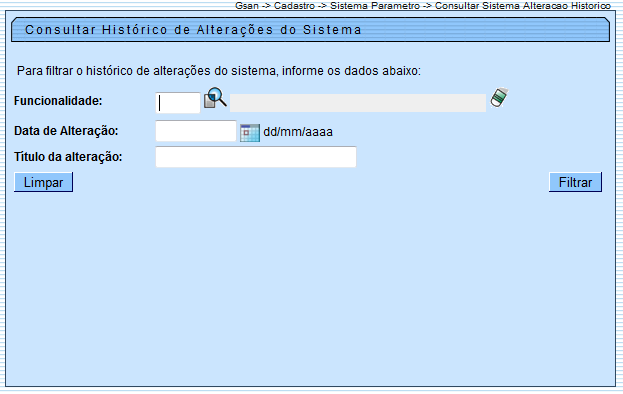623x394 pixels.
Task: Click the breadcrumb path Gsan -> Cadastro text
Action: click(x=275, y=6)
